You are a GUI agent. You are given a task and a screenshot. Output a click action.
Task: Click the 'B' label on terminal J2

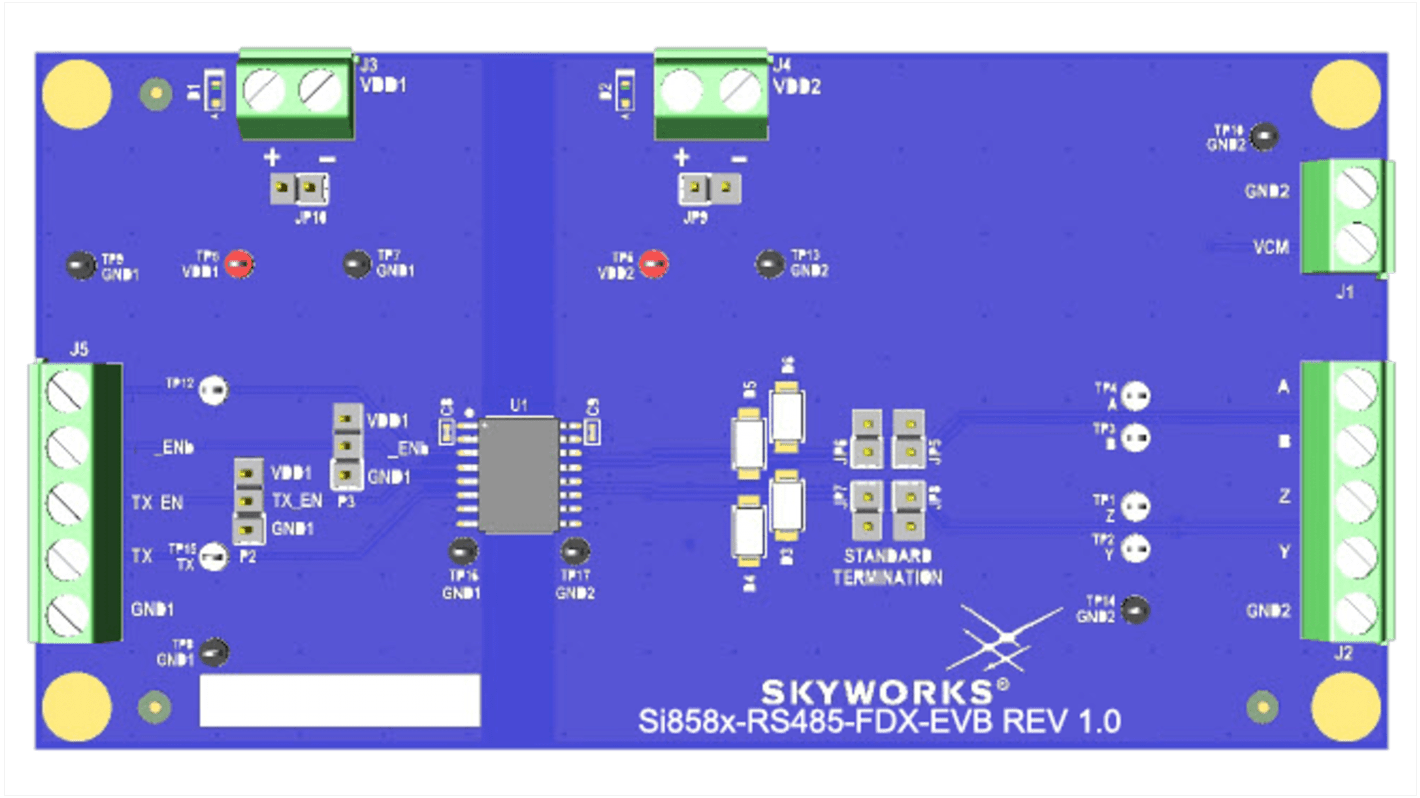tap(1283, 441)
